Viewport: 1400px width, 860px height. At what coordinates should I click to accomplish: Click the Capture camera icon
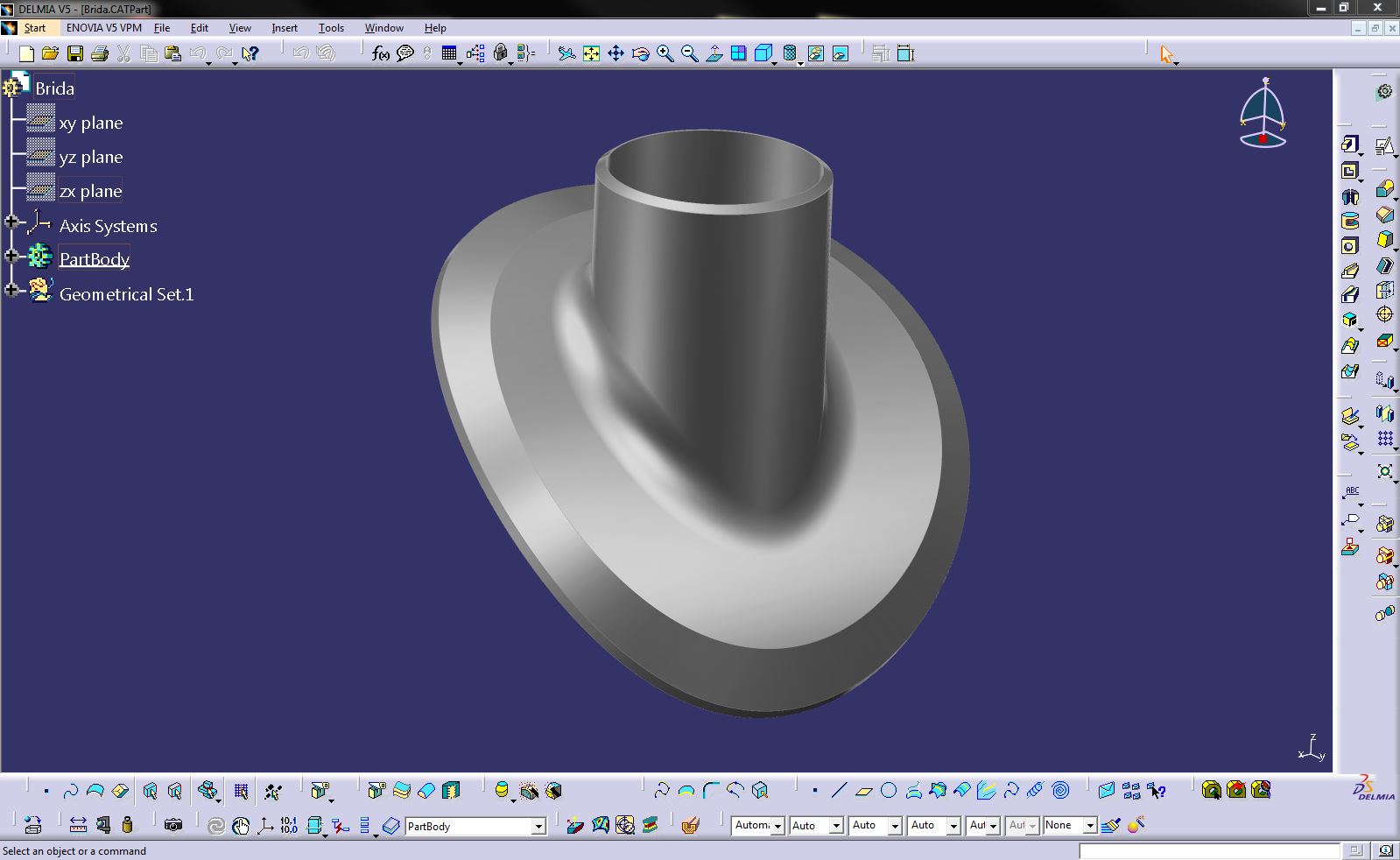[x=173, y=825]
